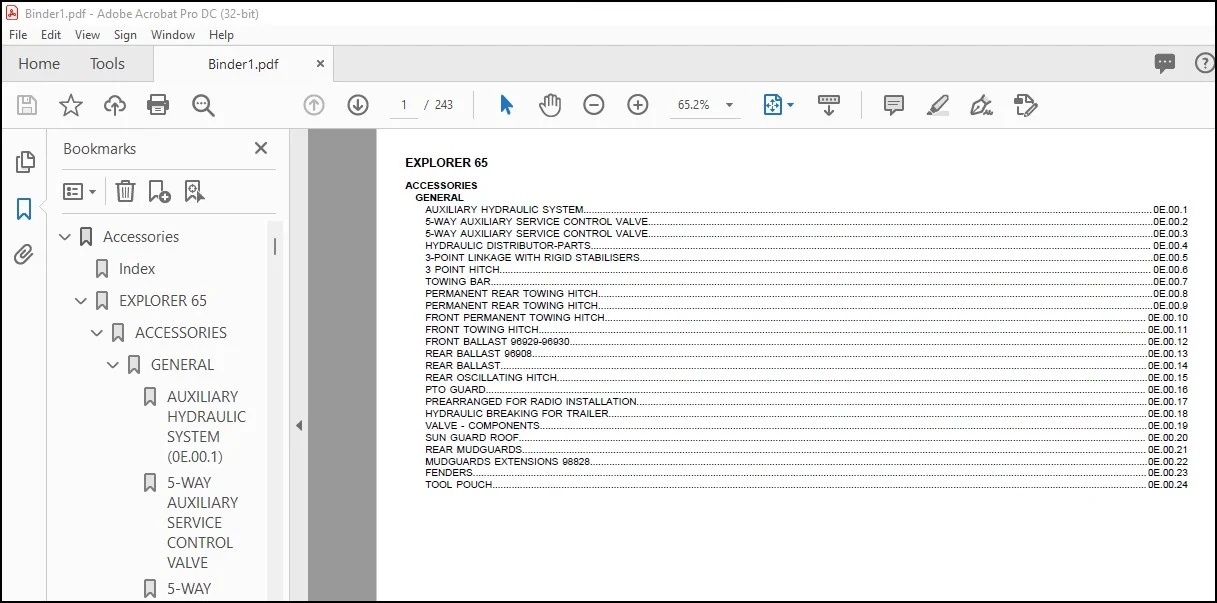
Task: Open the Sign document pen tool
Action: pyautogui.click(x=981, y=105)
